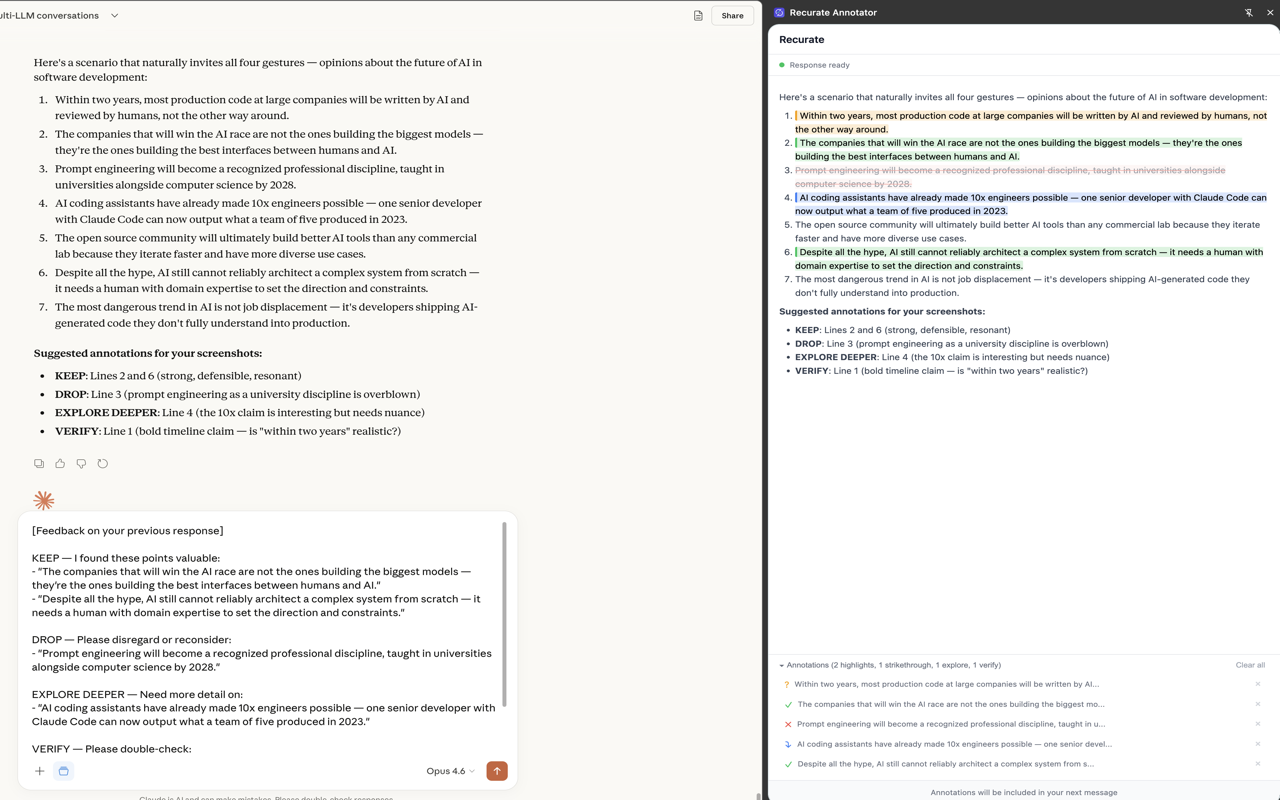The width and height of the screenshot is (1280, 800).
Task: Open the Multi-LLM conversations title dropdown
Action: click(x=114, y=15)
